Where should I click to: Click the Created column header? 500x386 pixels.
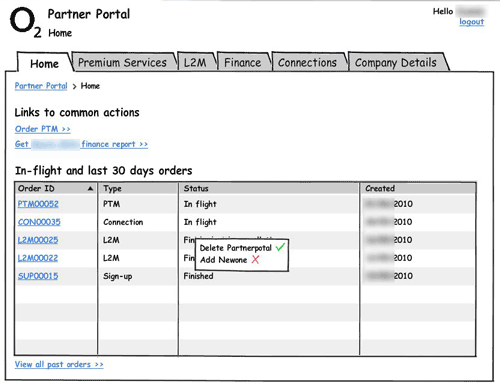tap(418, 188)
